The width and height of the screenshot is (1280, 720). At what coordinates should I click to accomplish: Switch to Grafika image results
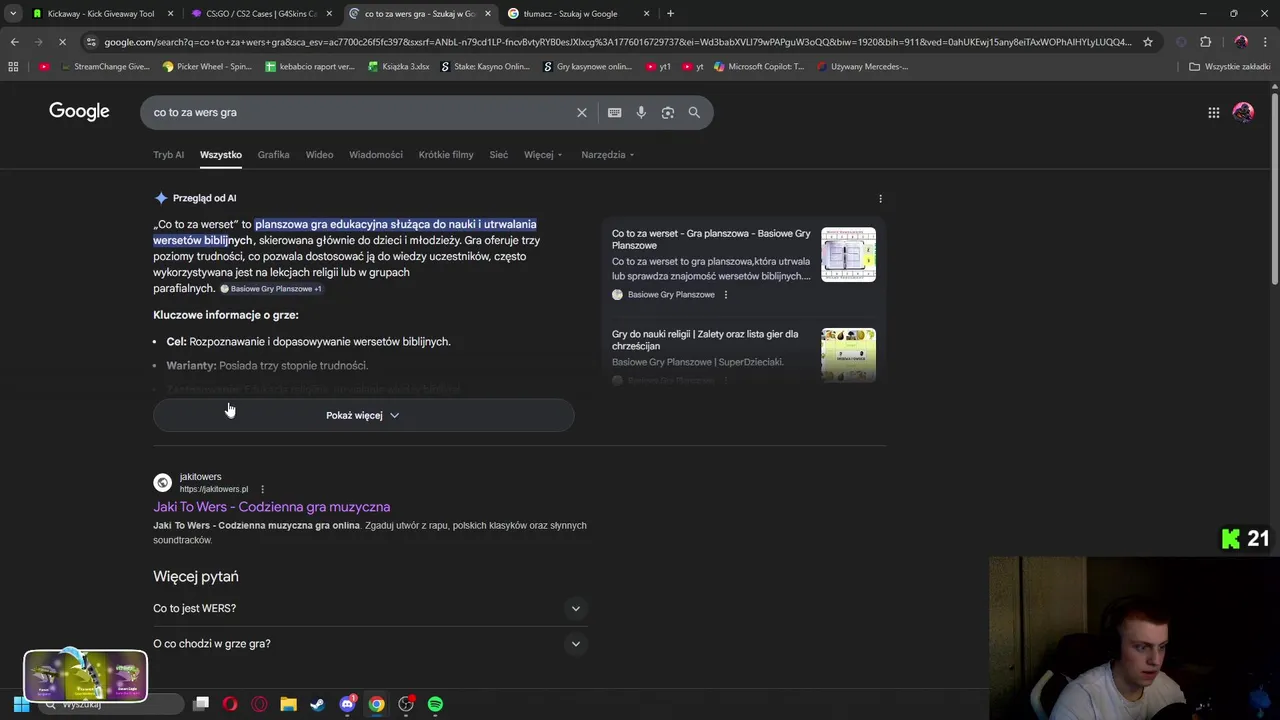pyautogui.click(x=273, y=155)
